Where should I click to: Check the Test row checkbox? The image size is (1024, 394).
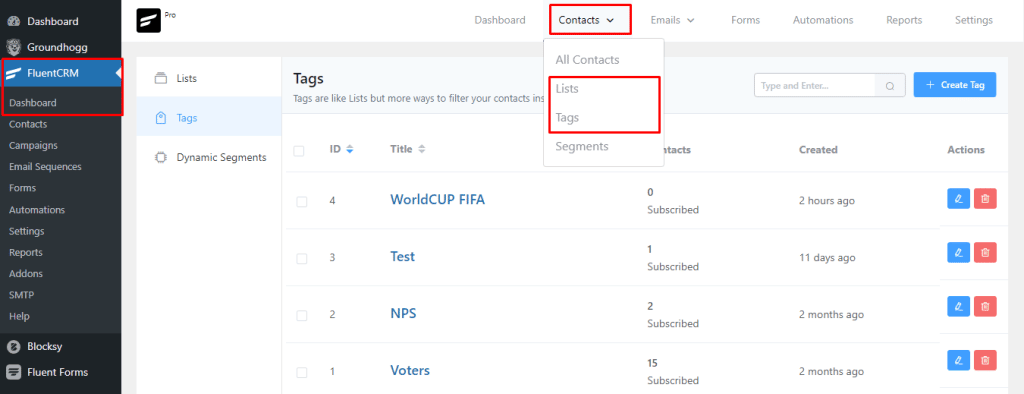pyautogui.click(x=302, y=259)
